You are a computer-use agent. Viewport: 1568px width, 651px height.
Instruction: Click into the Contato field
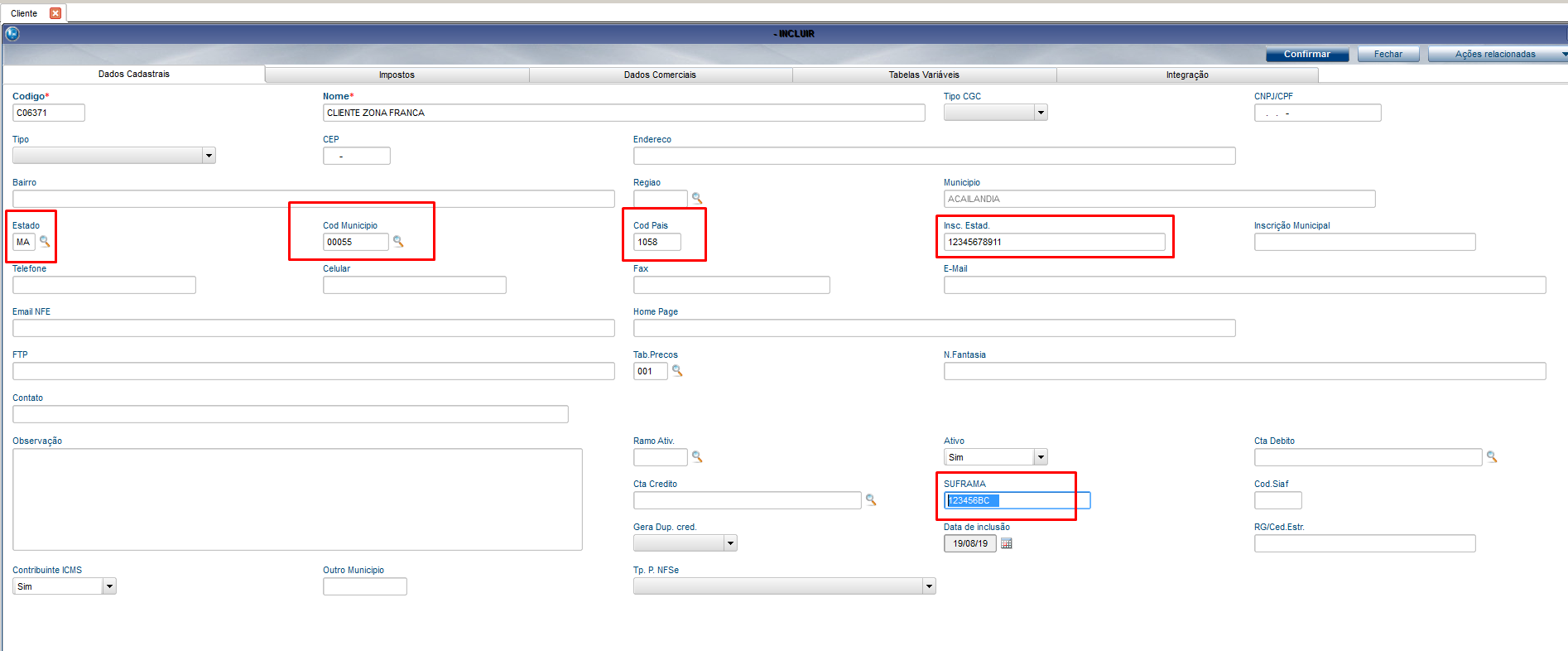[291, 414]
